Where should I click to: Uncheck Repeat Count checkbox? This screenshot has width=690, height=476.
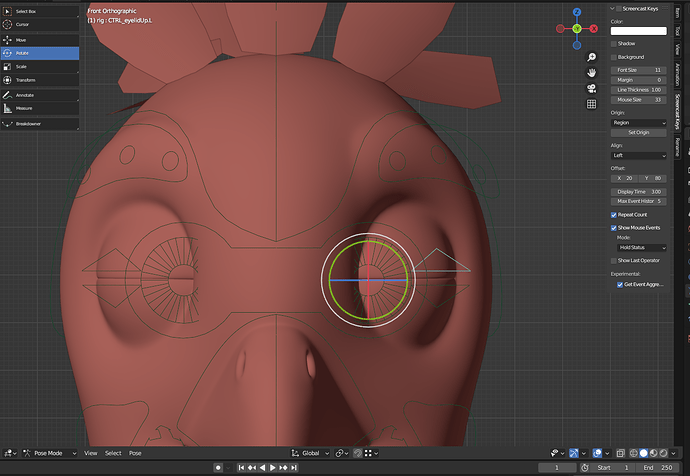click(613, 215)
